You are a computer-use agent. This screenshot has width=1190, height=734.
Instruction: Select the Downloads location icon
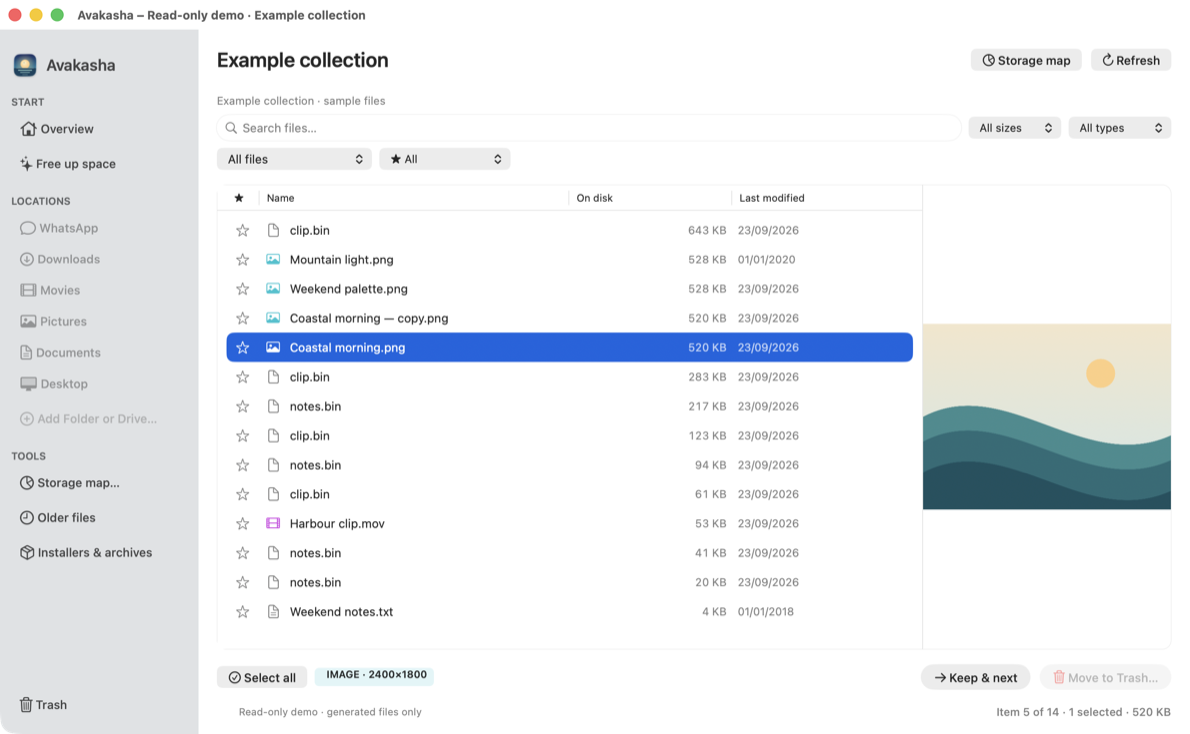[27, 259]
